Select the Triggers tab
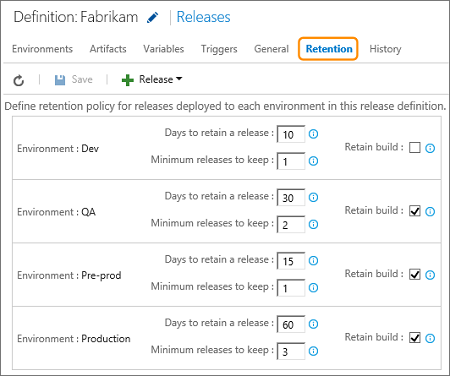 (219, 49)
